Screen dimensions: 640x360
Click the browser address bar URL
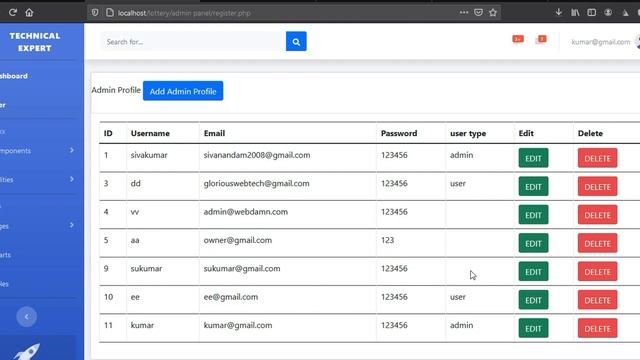point(184,13)
